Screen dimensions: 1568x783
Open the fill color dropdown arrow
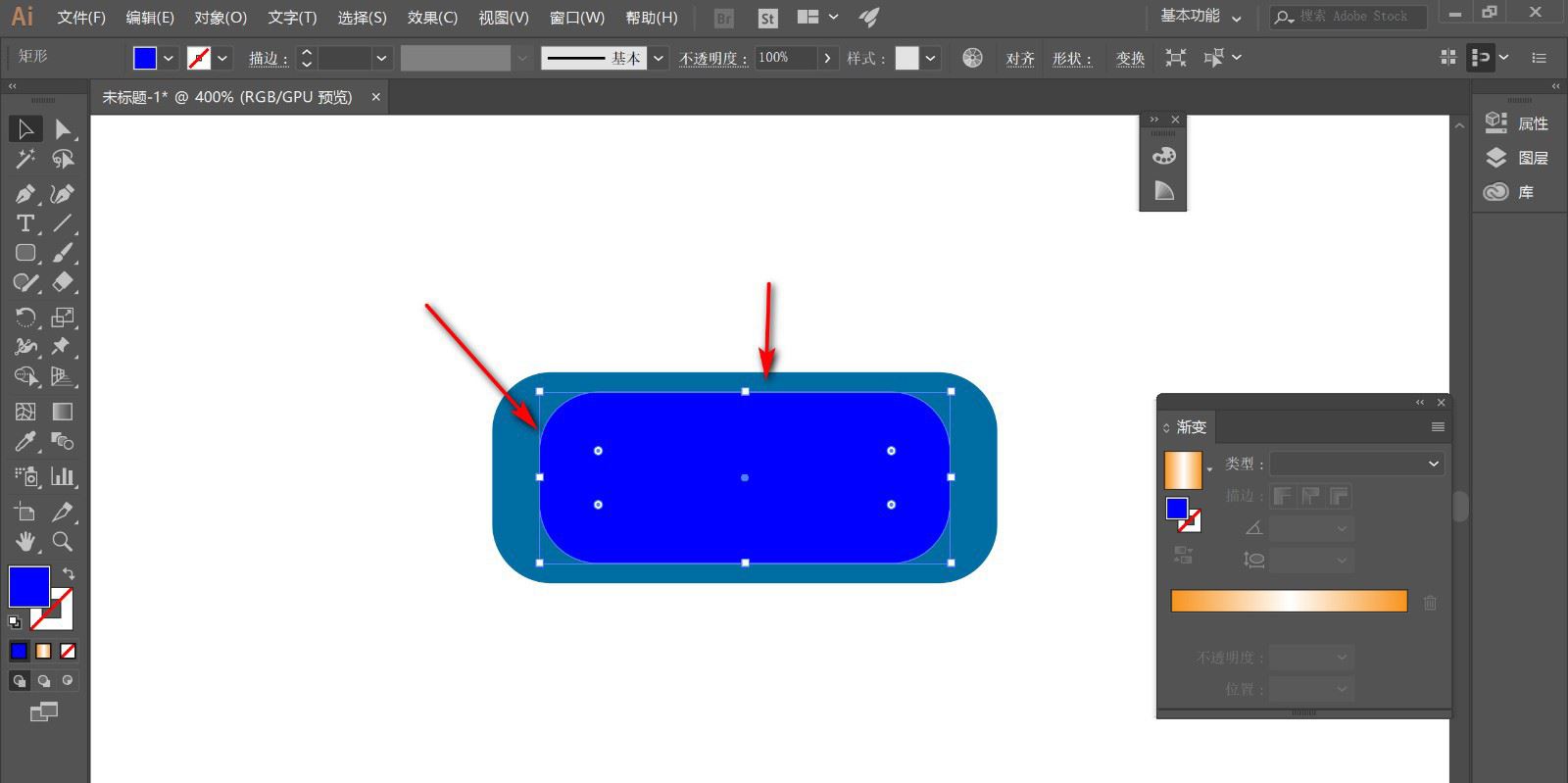[169, 58]
